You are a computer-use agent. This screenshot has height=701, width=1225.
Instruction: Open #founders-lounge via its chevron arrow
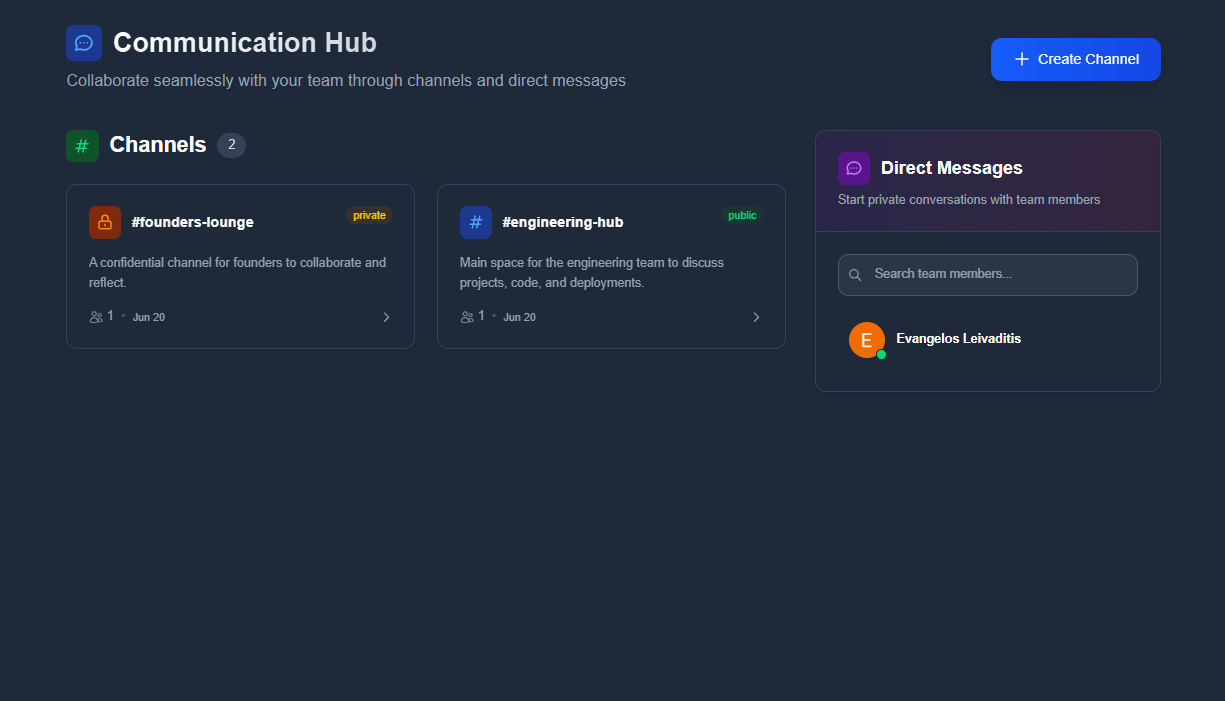coord(386,317)
